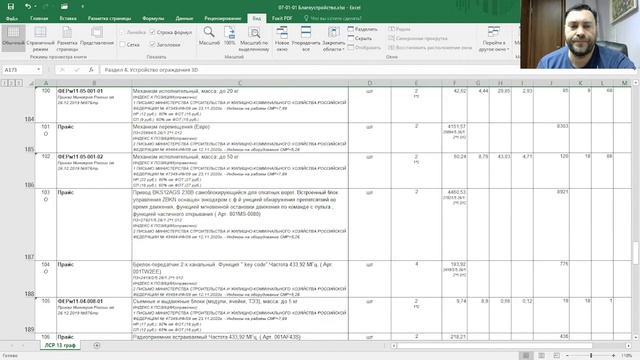Click the Разделить split button
Viewport: 640px width, 360px height.
(x=362, y=29)
